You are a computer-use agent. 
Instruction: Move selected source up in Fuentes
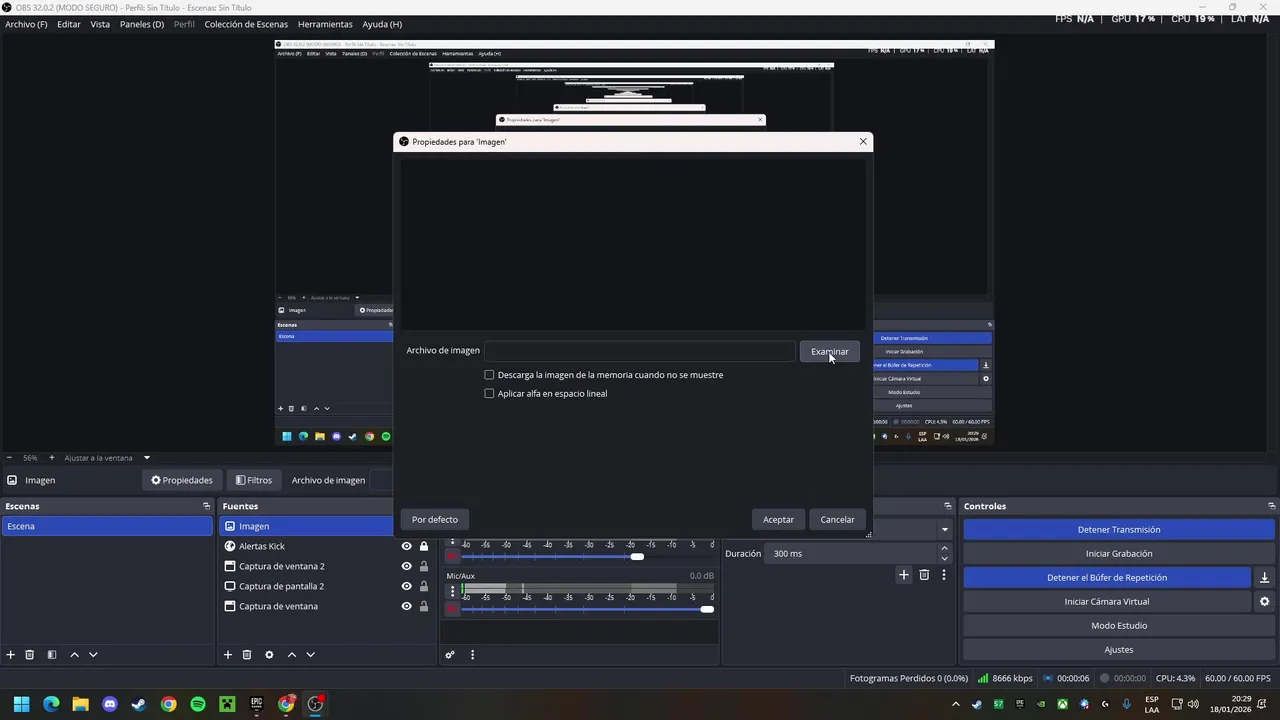[x=292, y=655]
